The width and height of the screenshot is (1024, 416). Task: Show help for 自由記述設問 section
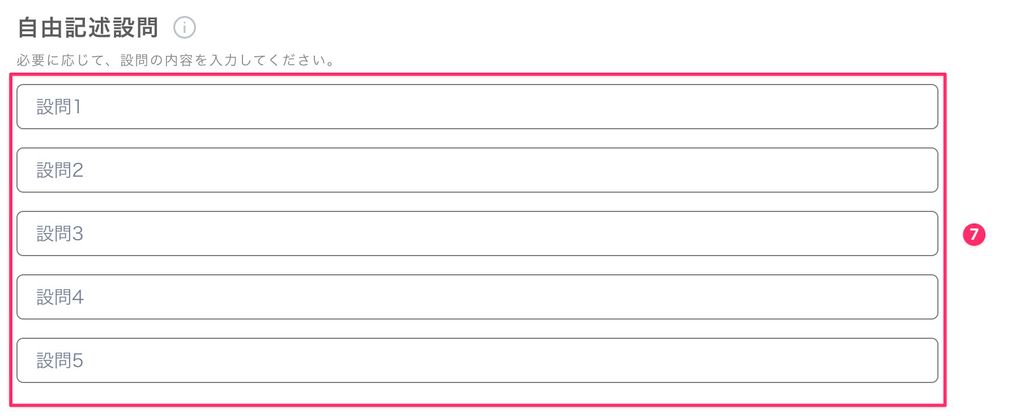coord(184,27)
